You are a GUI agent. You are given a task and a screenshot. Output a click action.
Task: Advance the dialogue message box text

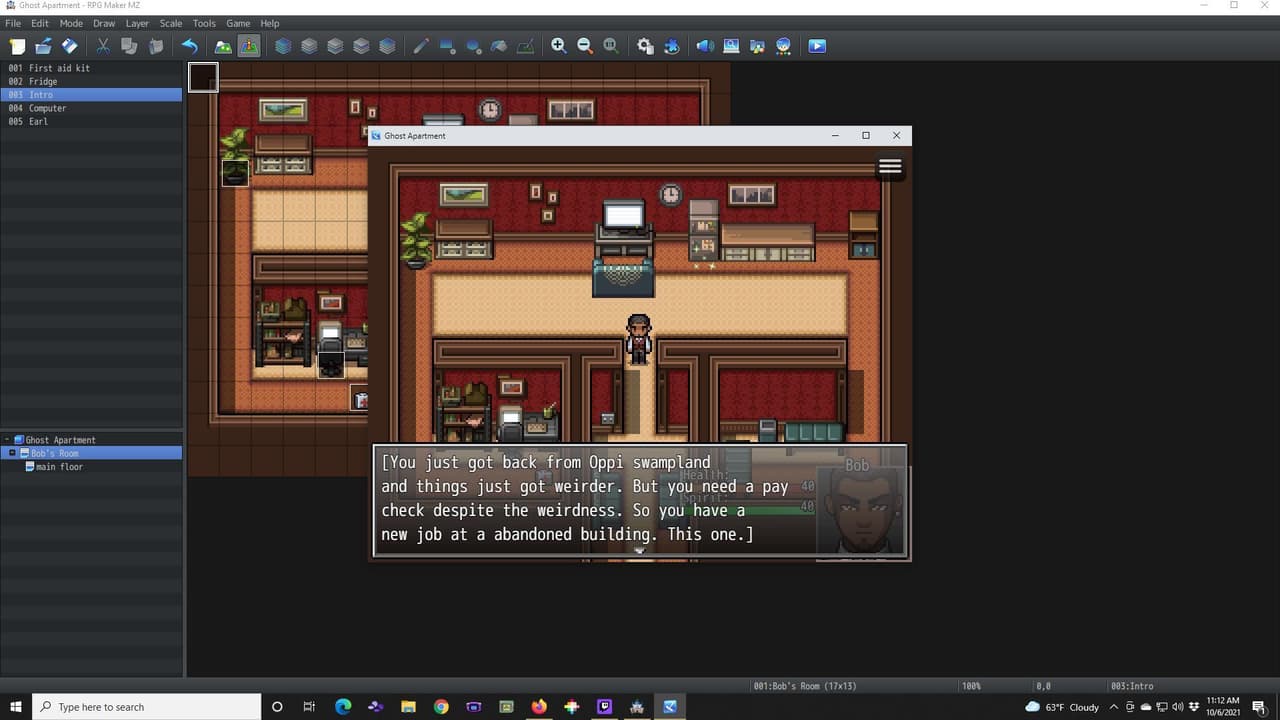(x=640, y=501)
